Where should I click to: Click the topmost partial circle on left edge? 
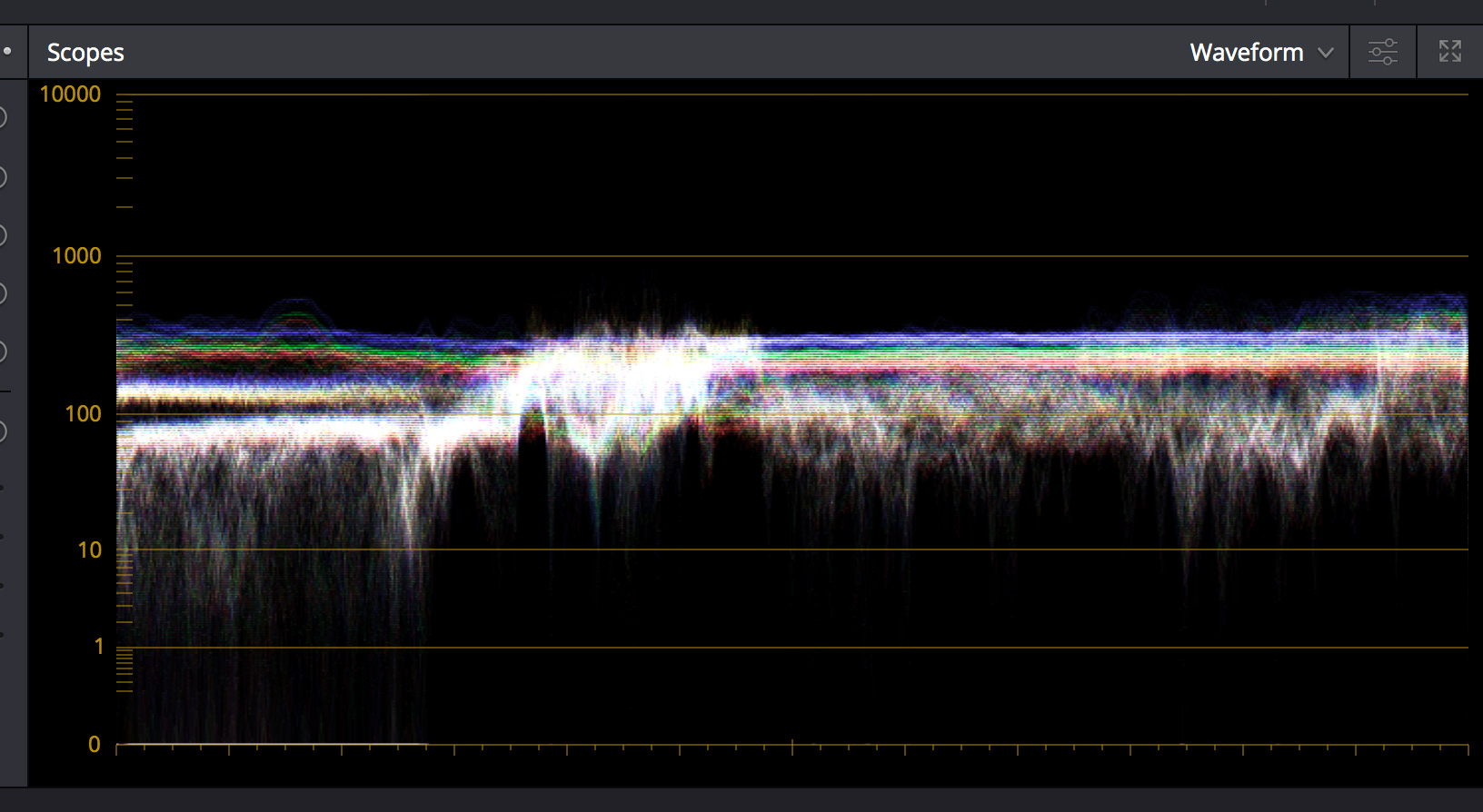[x=3, y=117]
